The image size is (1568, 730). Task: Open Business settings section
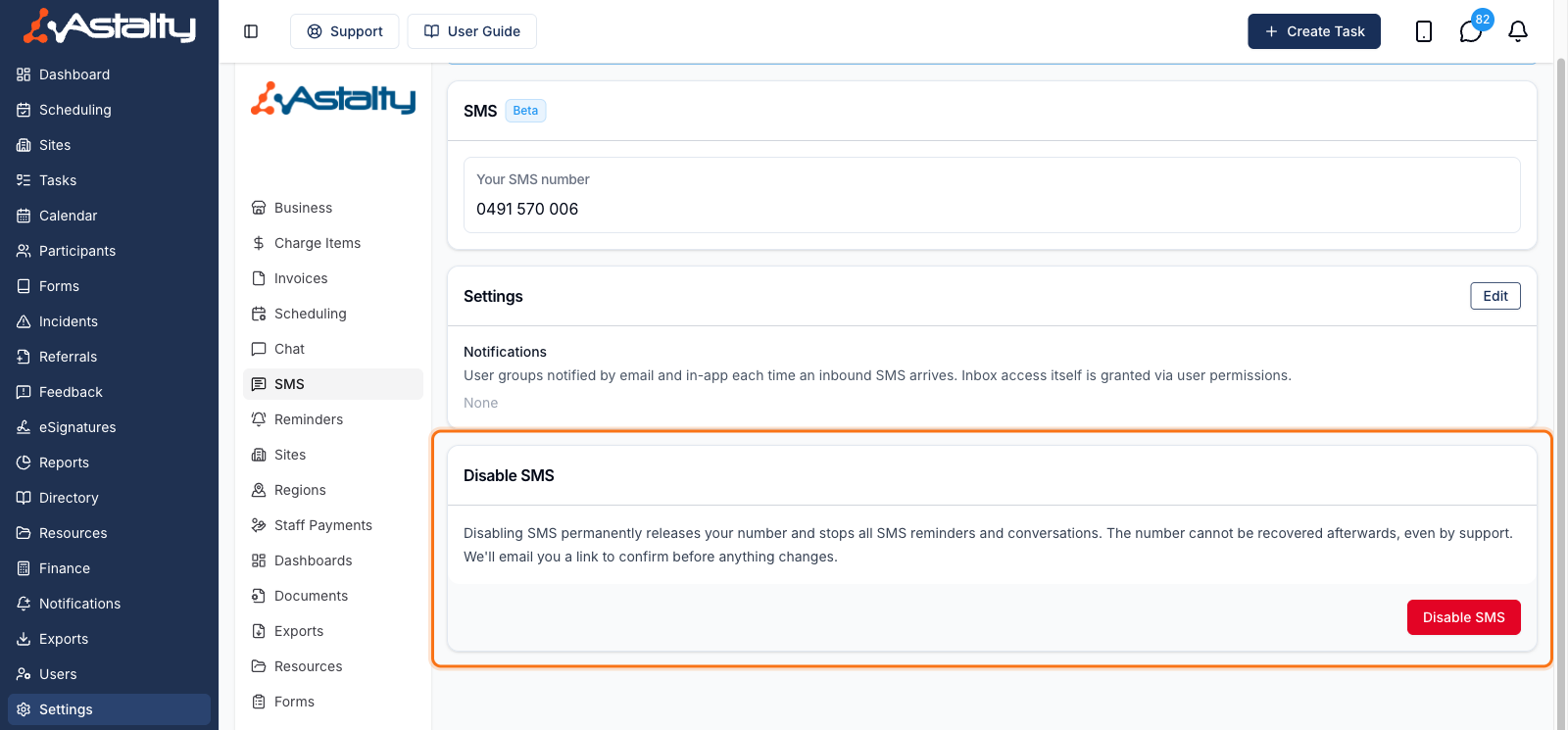pos(333,208)
